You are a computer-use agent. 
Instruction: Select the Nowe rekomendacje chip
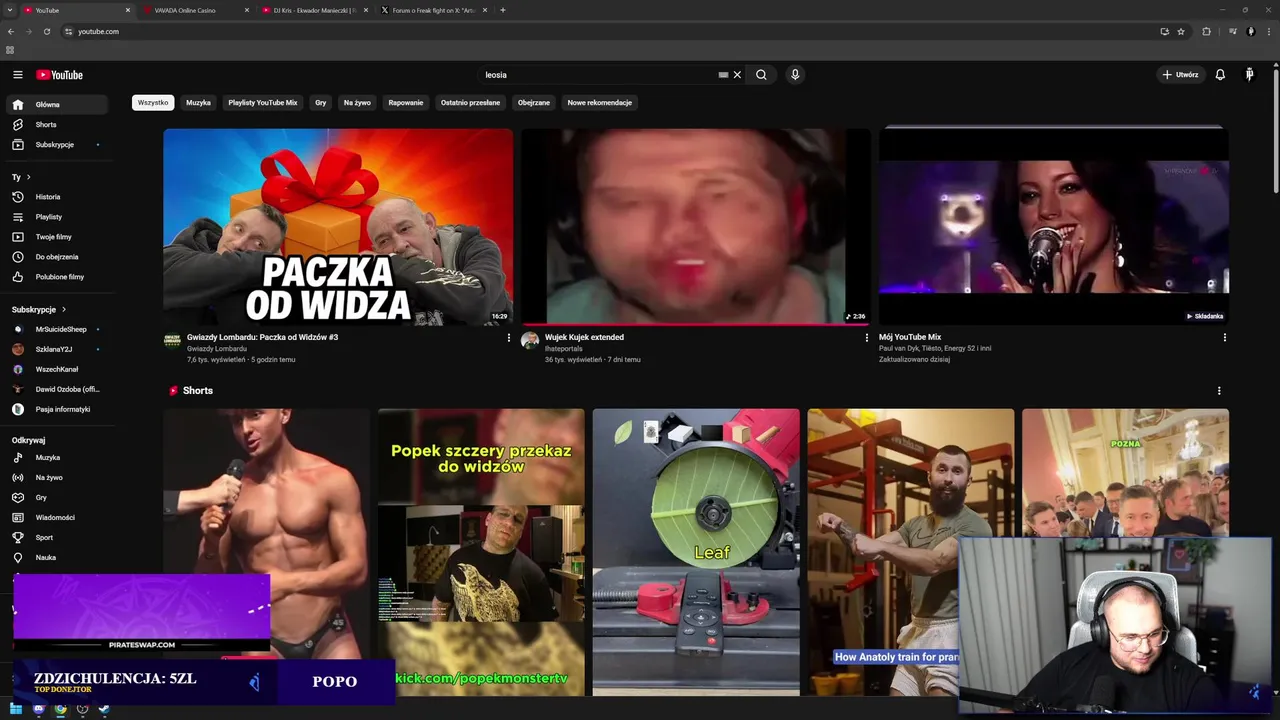point(600,103)
